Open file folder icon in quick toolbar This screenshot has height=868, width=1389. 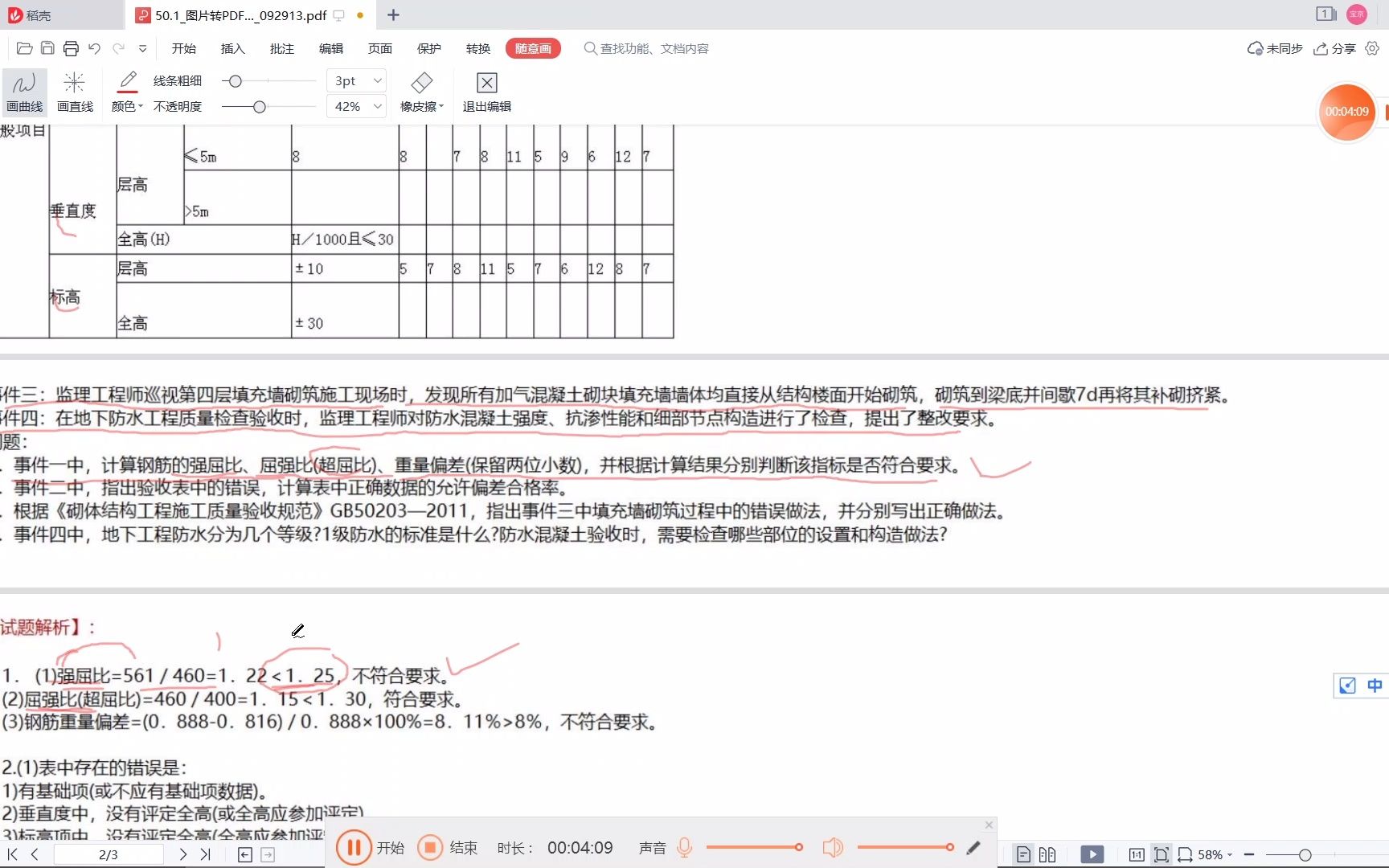(x=24, y=48)
